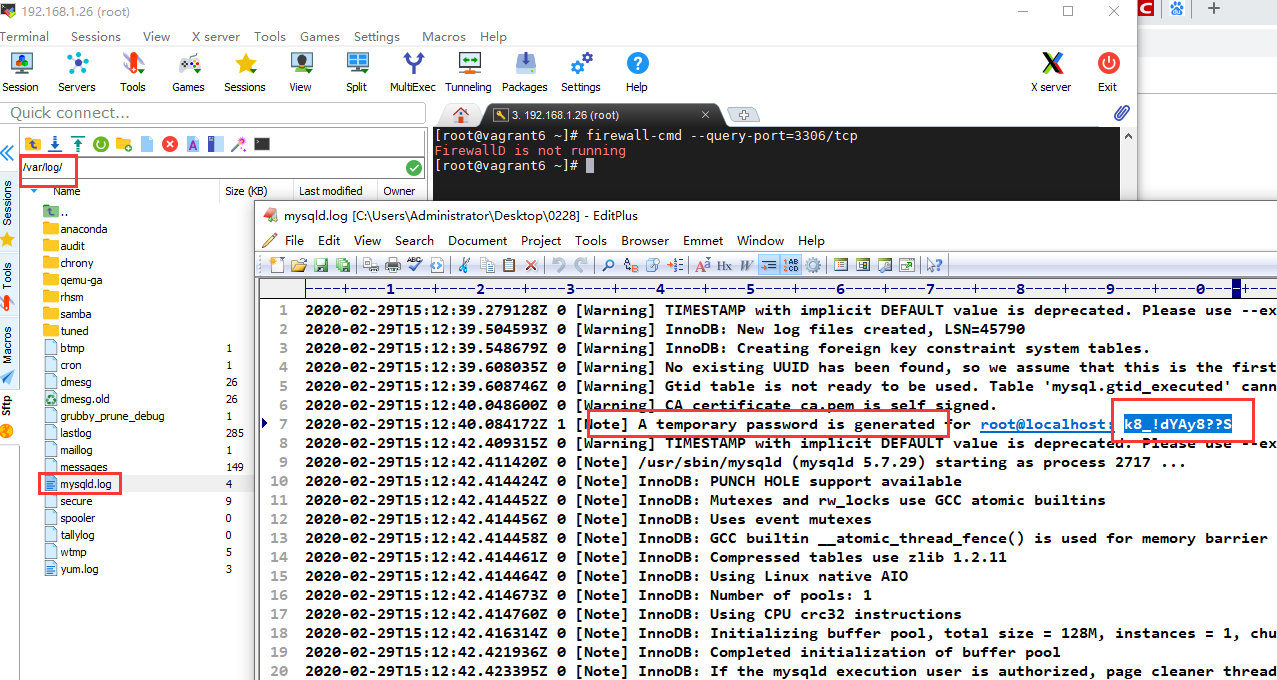The image size is (1277, 680).
Task: Click the paperclip icon beside the terminal tabs
Action: pos(1122,113)
